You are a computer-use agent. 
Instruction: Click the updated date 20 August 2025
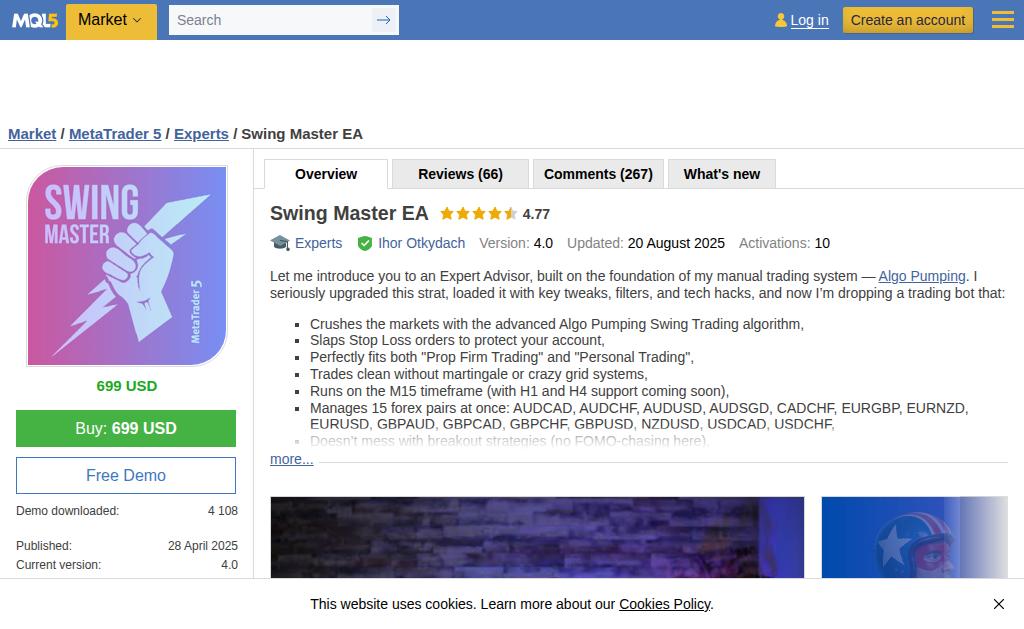pyautogui.click(x=676, y=243)
